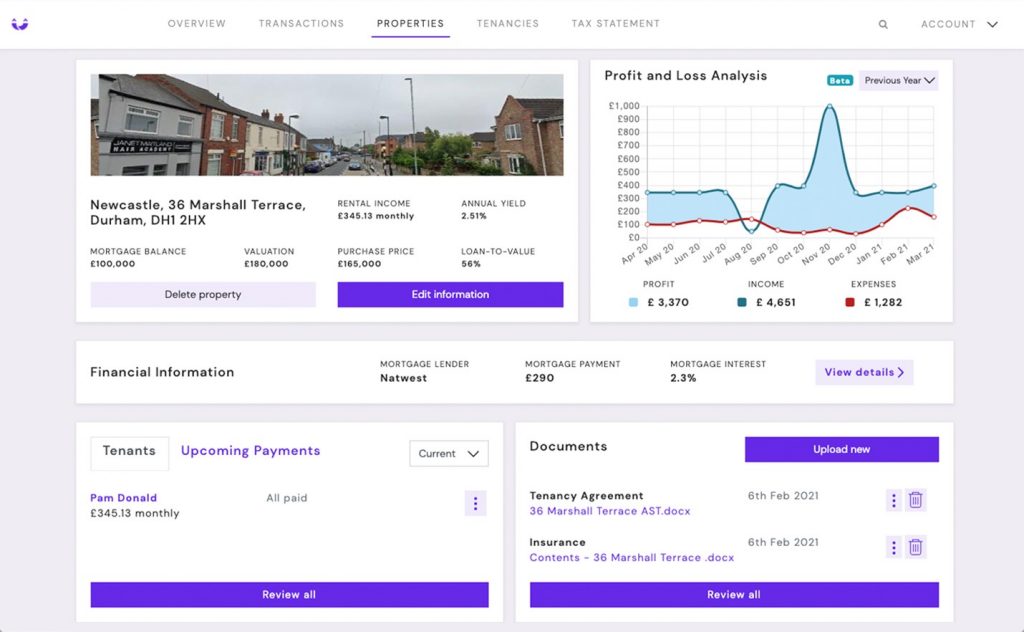Show the Upcoming Payments tab
This screenshot has width=1024, height=632.
point(250,451)
